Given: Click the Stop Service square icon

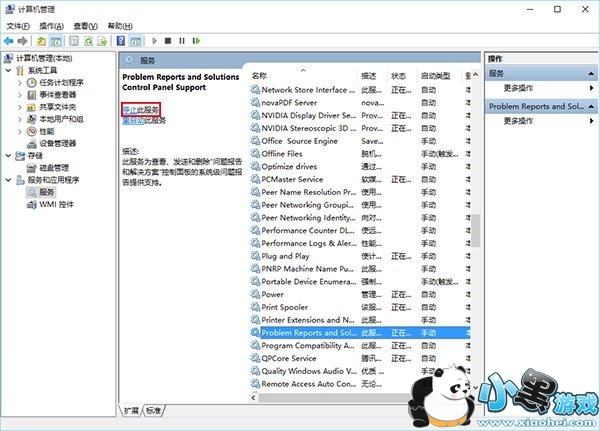Looking at the screenshot, I should click(167, 42).
